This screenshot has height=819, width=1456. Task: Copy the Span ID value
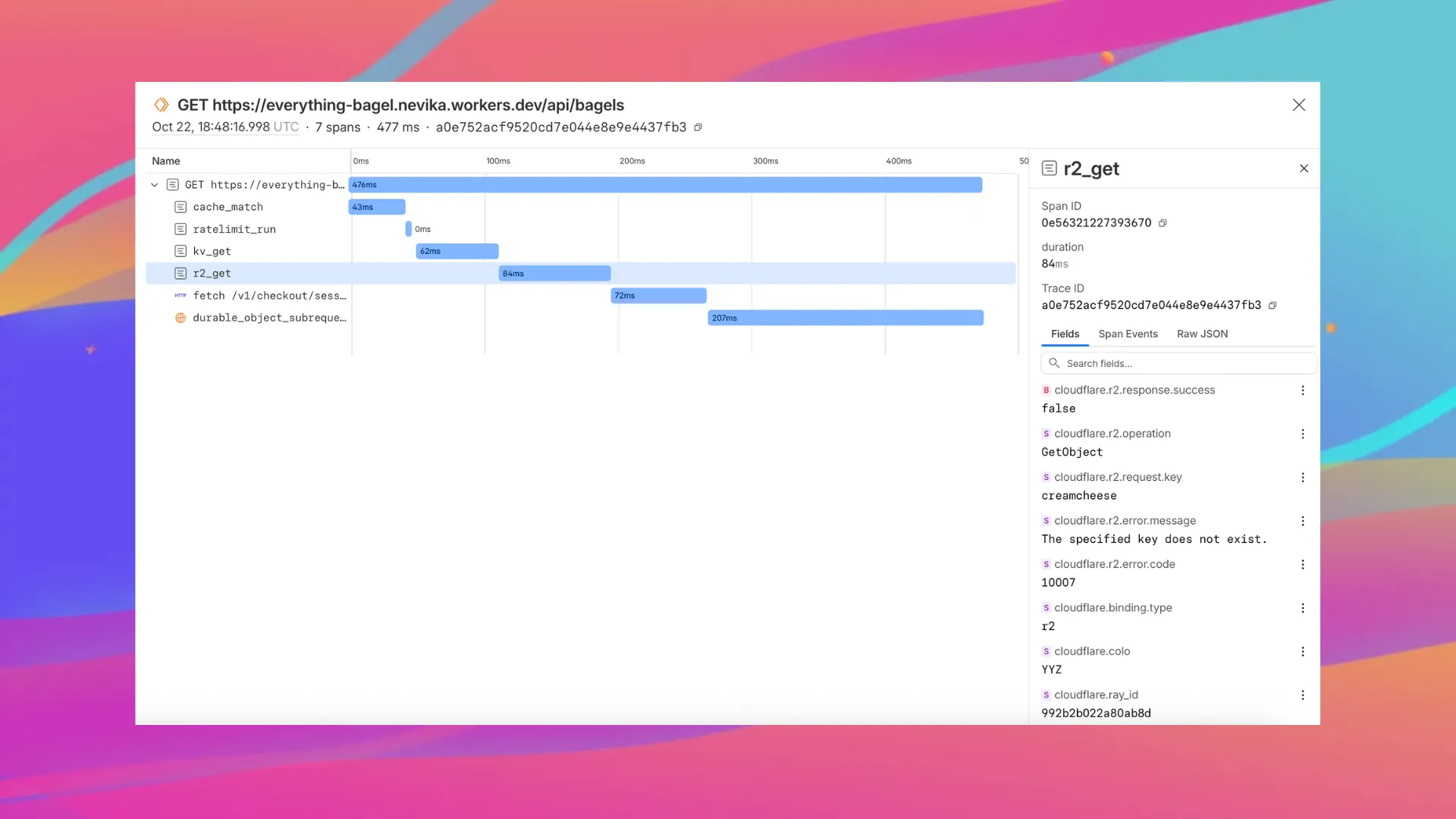(x=1163, y=223)
